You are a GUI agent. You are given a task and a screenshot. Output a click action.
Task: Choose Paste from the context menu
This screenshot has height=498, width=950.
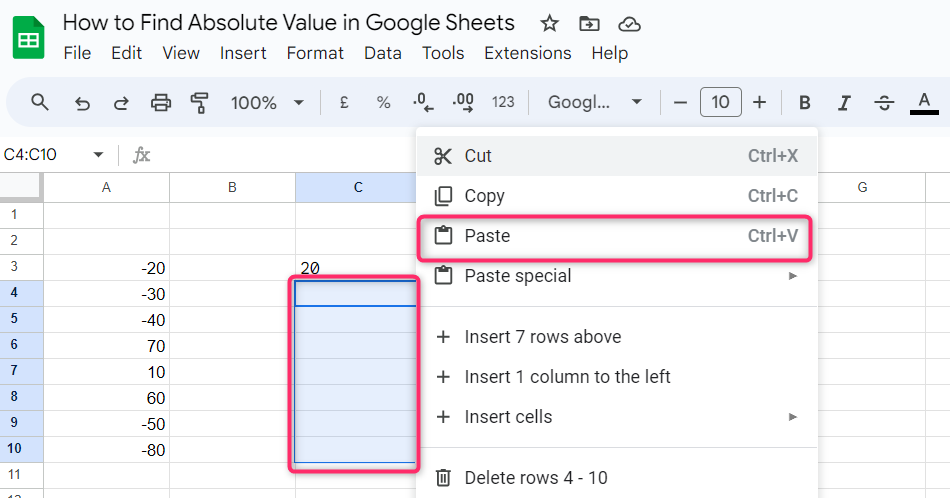[x=615, y=237]
